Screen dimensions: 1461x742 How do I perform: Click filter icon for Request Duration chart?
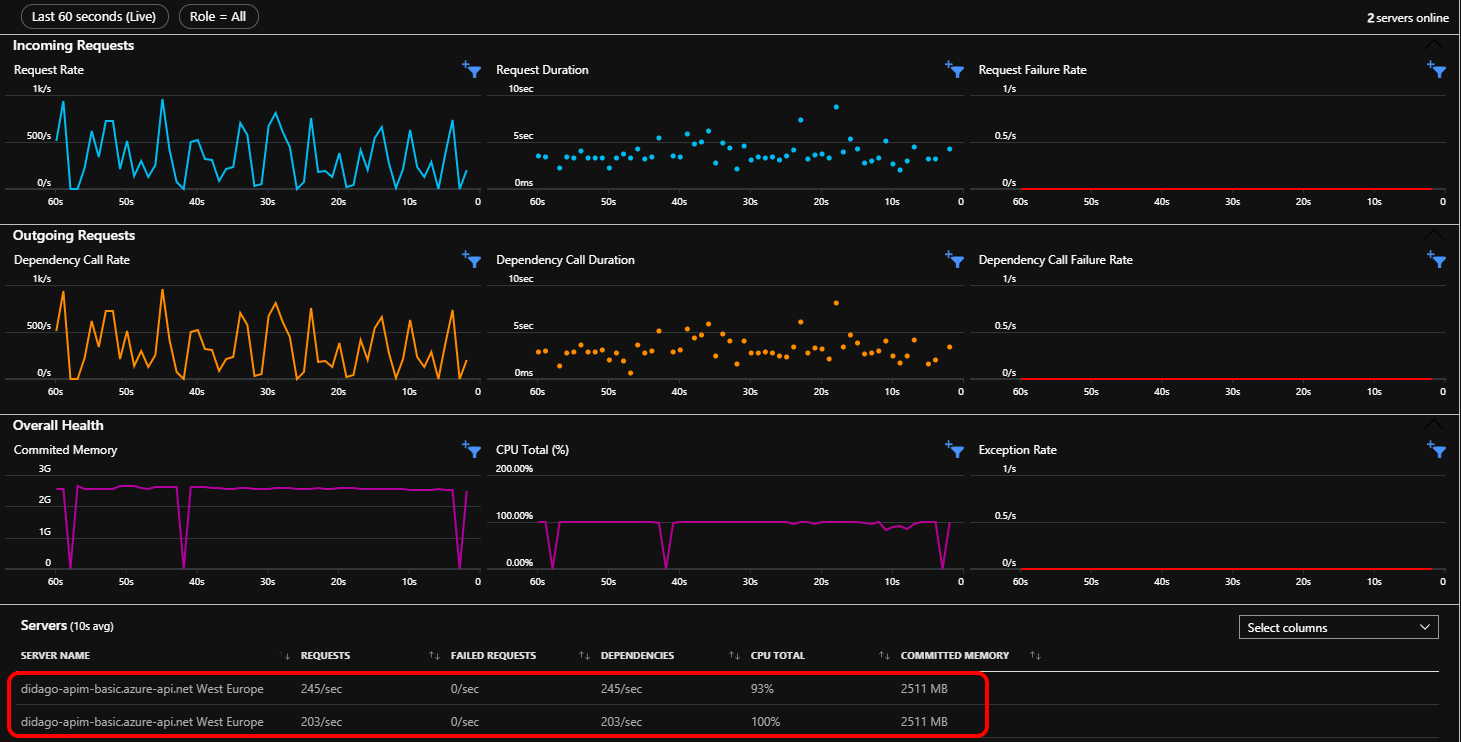point(954,69)
